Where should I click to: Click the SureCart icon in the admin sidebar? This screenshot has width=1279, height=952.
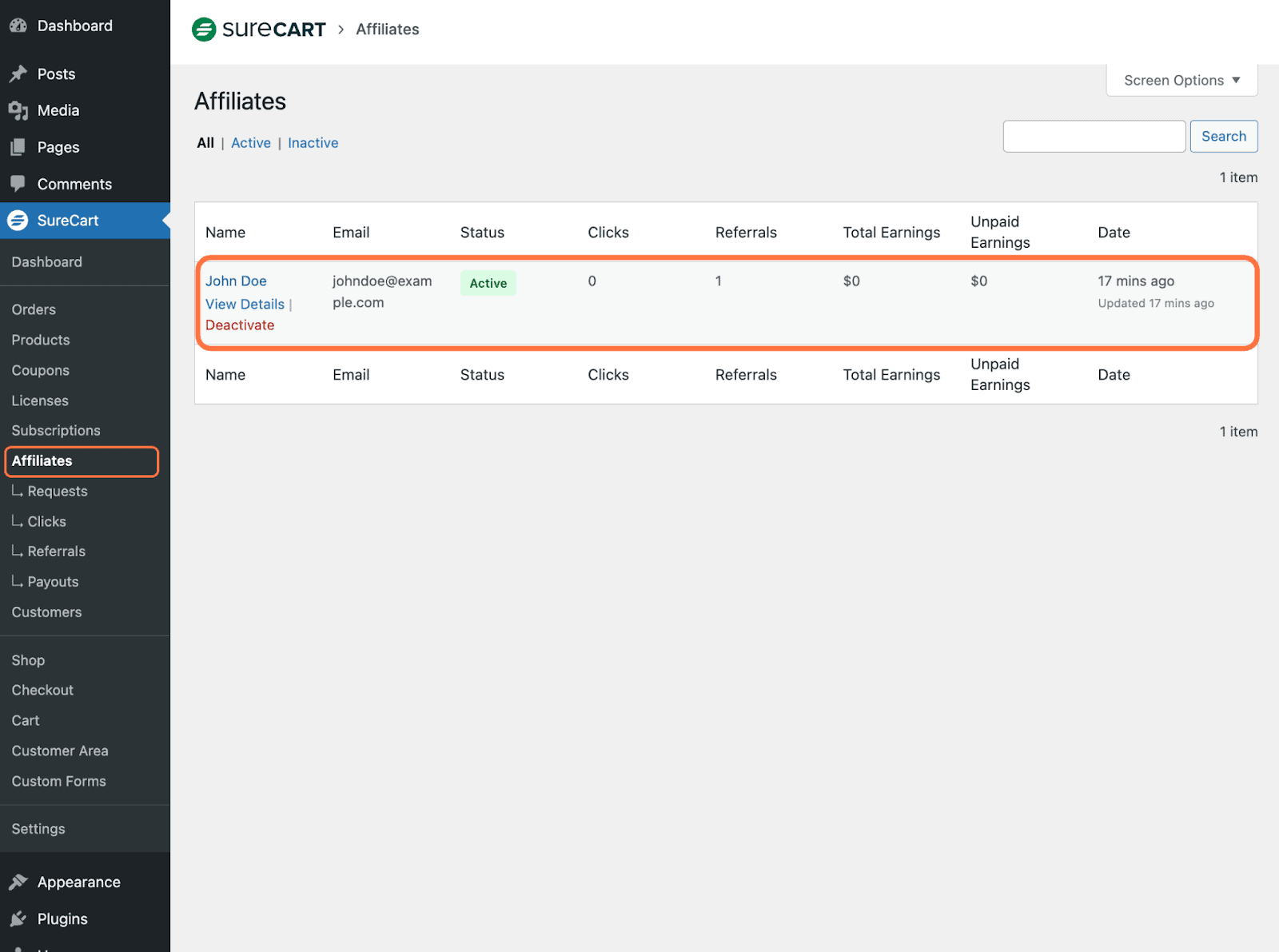[18, 221]
